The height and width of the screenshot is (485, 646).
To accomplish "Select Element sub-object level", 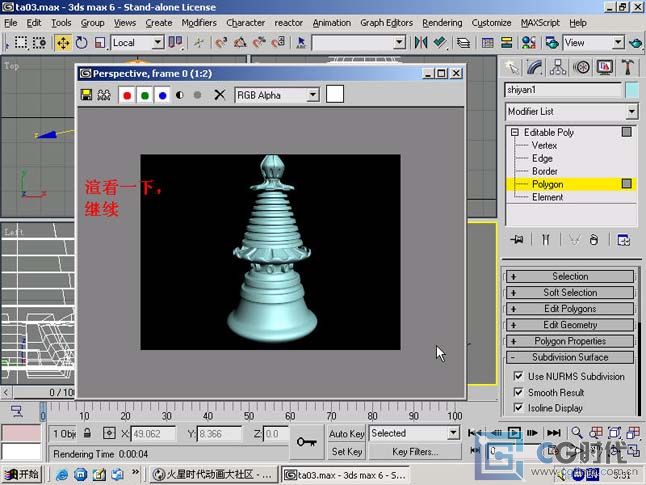I will (547, 197).
